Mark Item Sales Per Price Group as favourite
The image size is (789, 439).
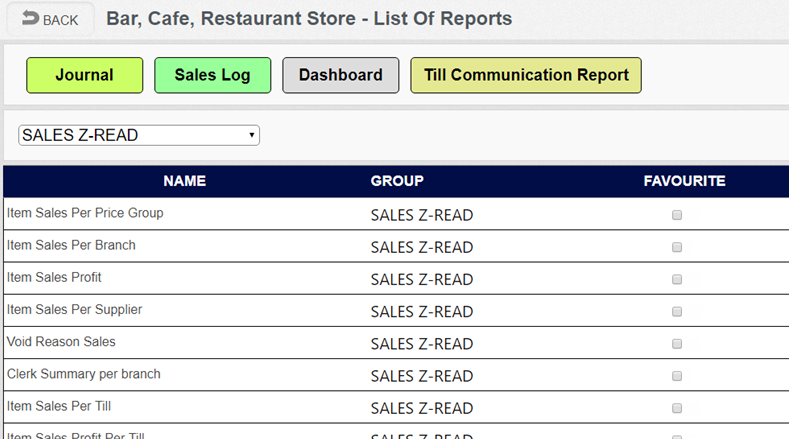[677, 215]
